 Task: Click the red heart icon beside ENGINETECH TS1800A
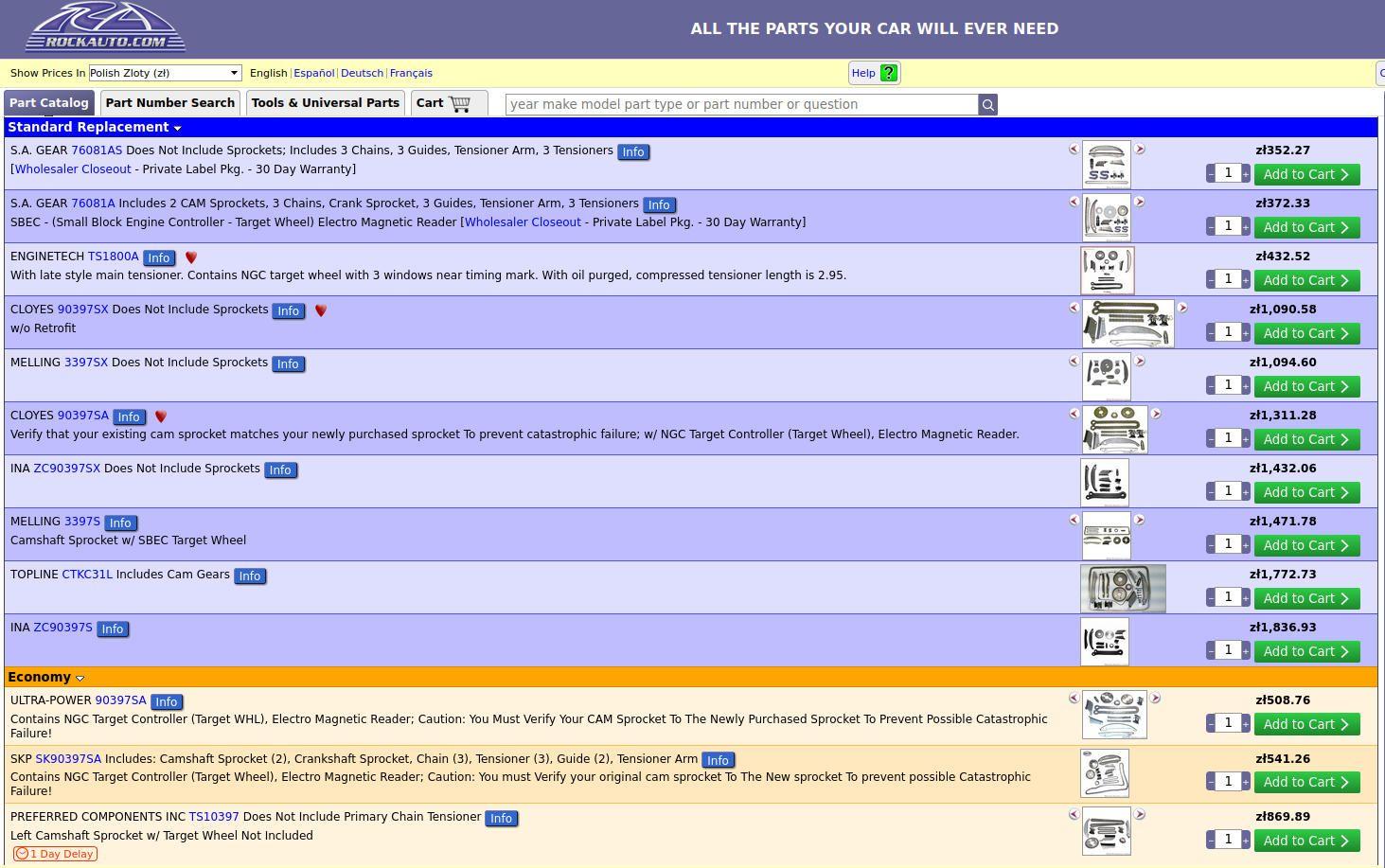[x=191, y=257]
